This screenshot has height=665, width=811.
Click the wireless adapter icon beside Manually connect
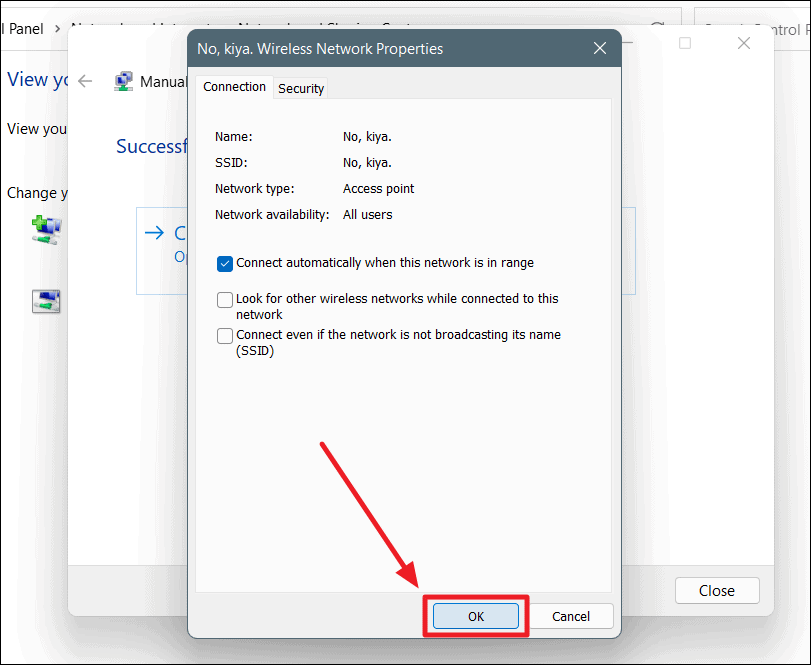pyautogui.click(x=123, y=81)
